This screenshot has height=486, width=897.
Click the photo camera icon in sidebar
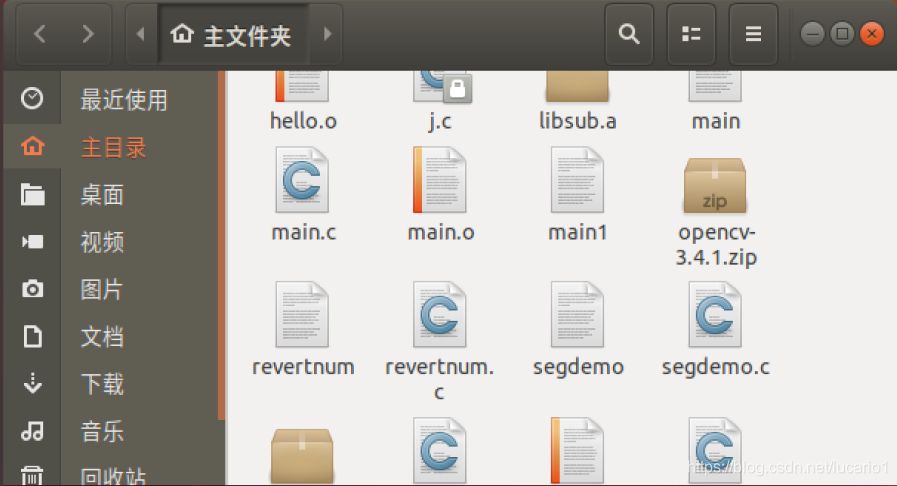33,289
